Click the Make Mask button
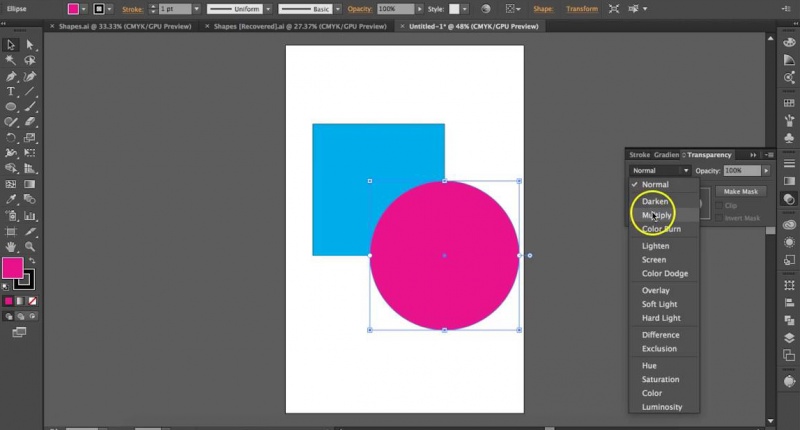Screen dimensions: 800x430 coord(740,191)
